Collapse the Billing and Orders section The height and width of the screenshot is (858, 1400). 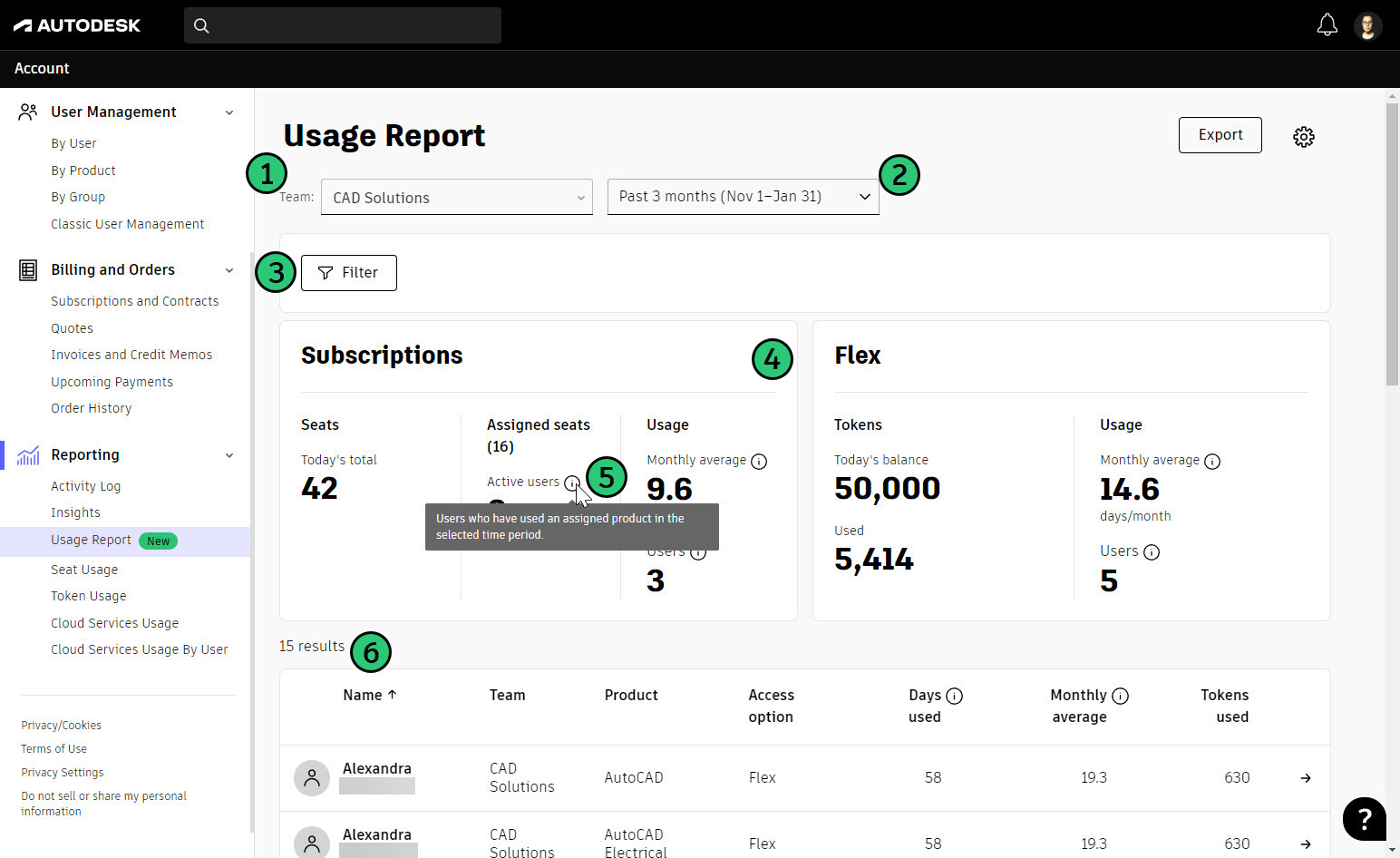point(229,270)
